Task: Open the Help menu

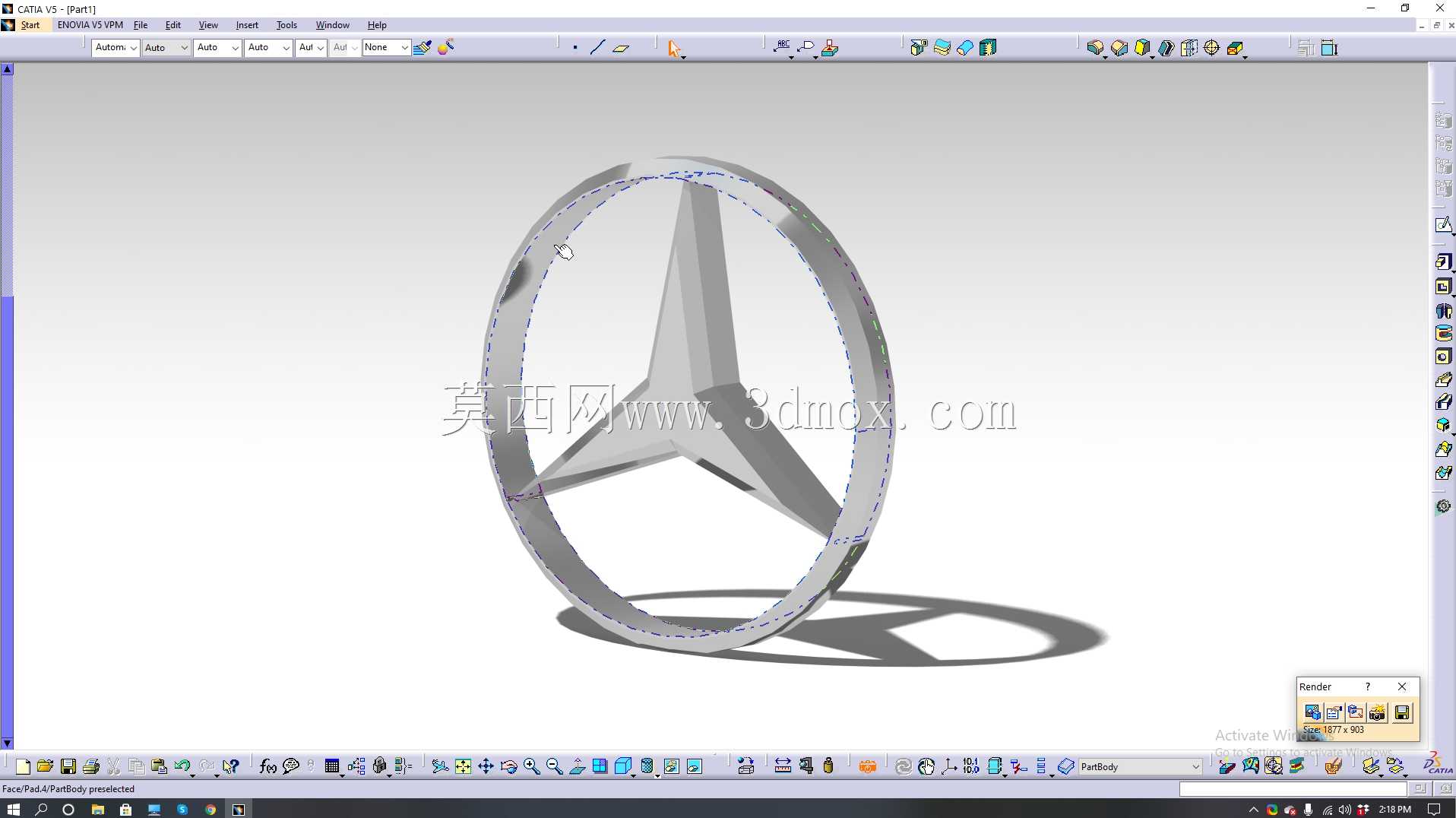Action: tap(377, 25)
